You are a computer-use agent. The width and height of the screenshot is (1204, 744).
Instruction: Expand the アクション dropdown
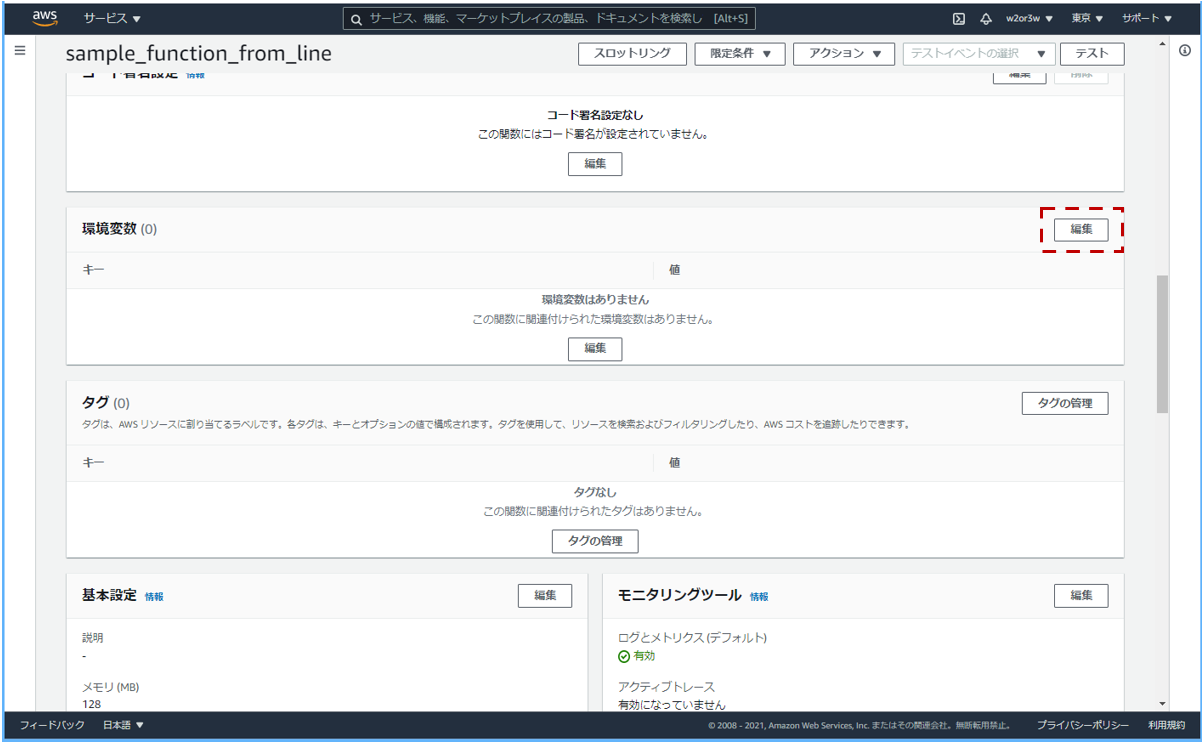click(843, 54)
